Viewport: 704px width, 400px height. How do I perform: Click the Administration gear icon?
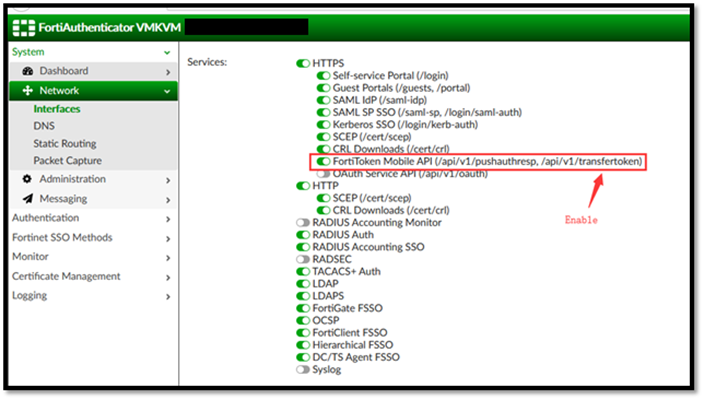(x=27, y=179)
